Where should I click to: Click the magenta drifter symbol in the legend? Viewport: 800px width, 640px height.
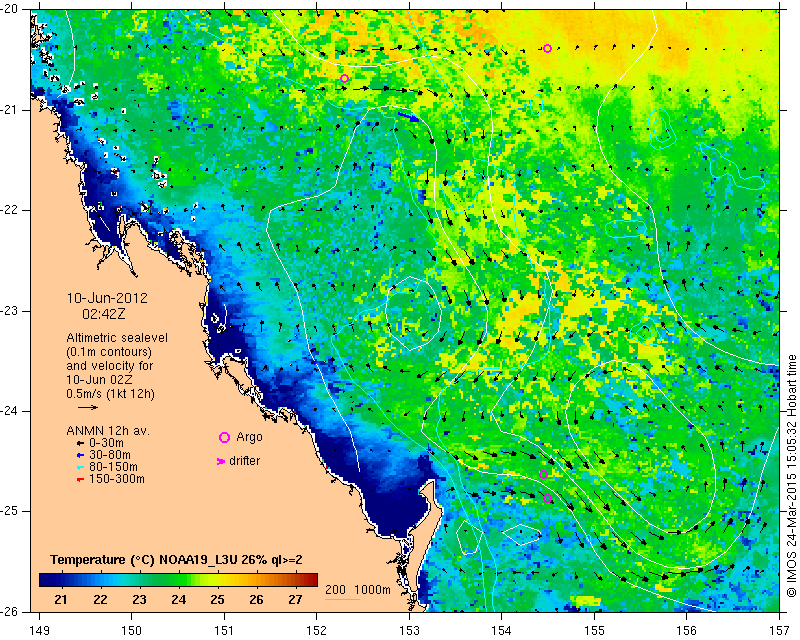tap(221, 461)
